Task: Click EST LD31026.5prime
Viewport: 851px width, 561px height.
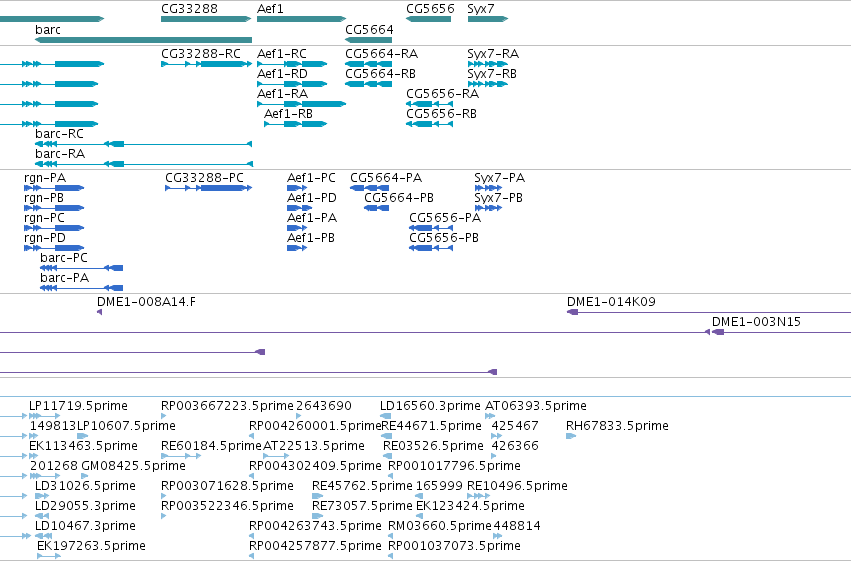Action: click(85, 486)
